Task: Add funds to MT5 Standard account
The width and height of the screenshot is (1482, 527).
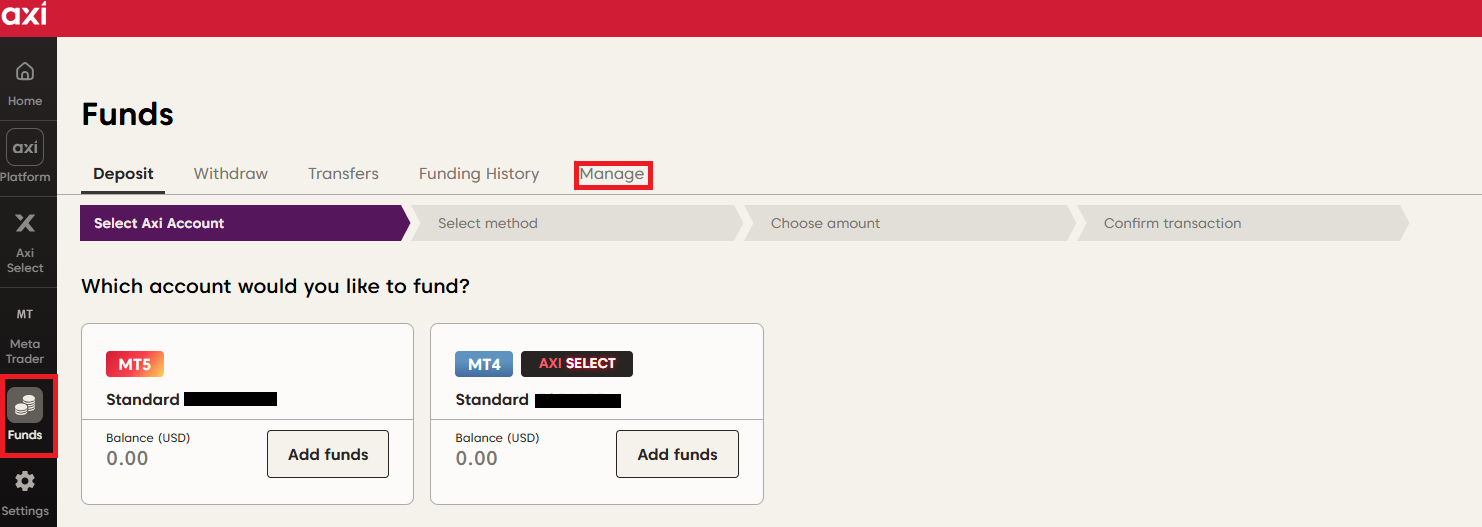Action: pos(328,454)
